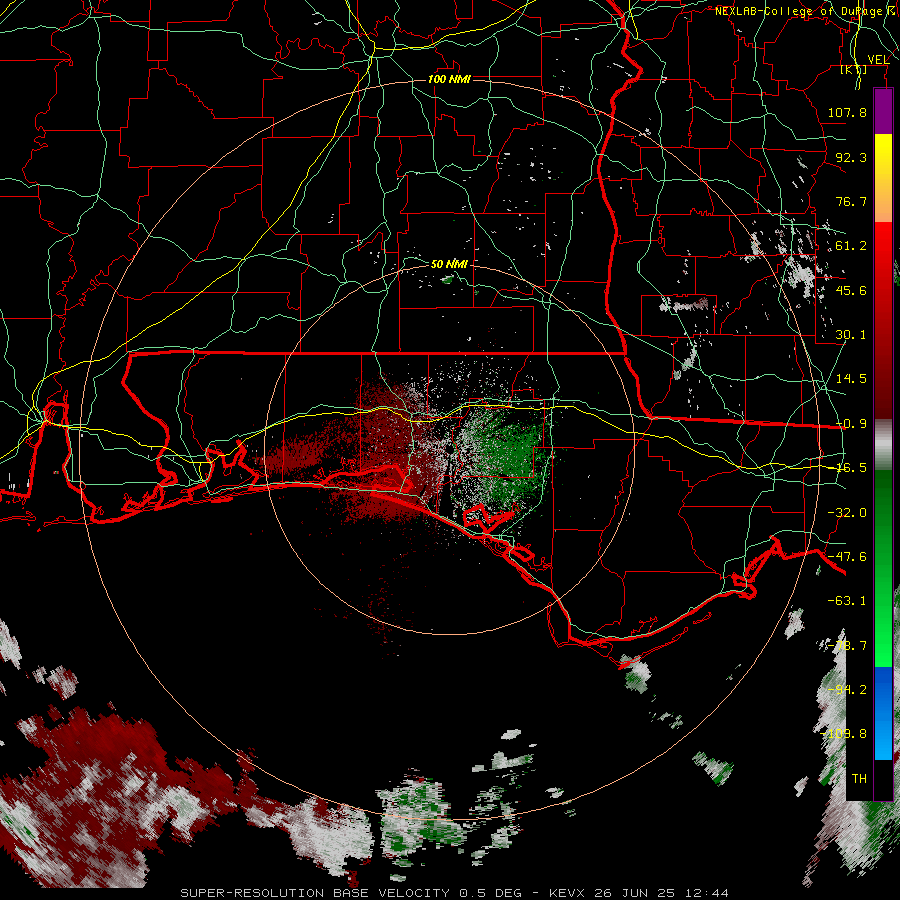Click the gray segment of the color bar

(x=883, y=444)
